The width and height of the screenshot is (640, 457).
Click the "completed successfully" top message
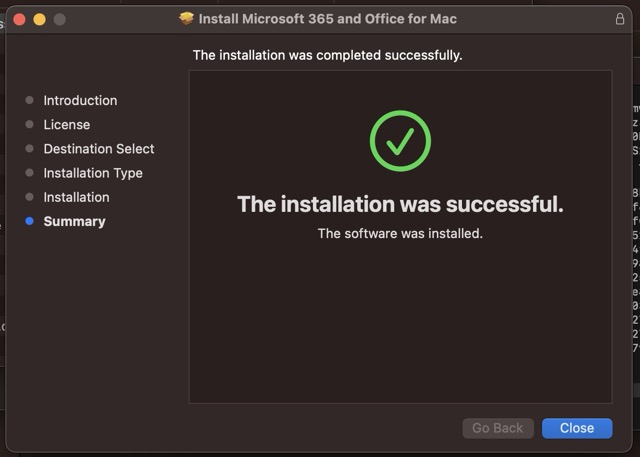coord(327,55)
